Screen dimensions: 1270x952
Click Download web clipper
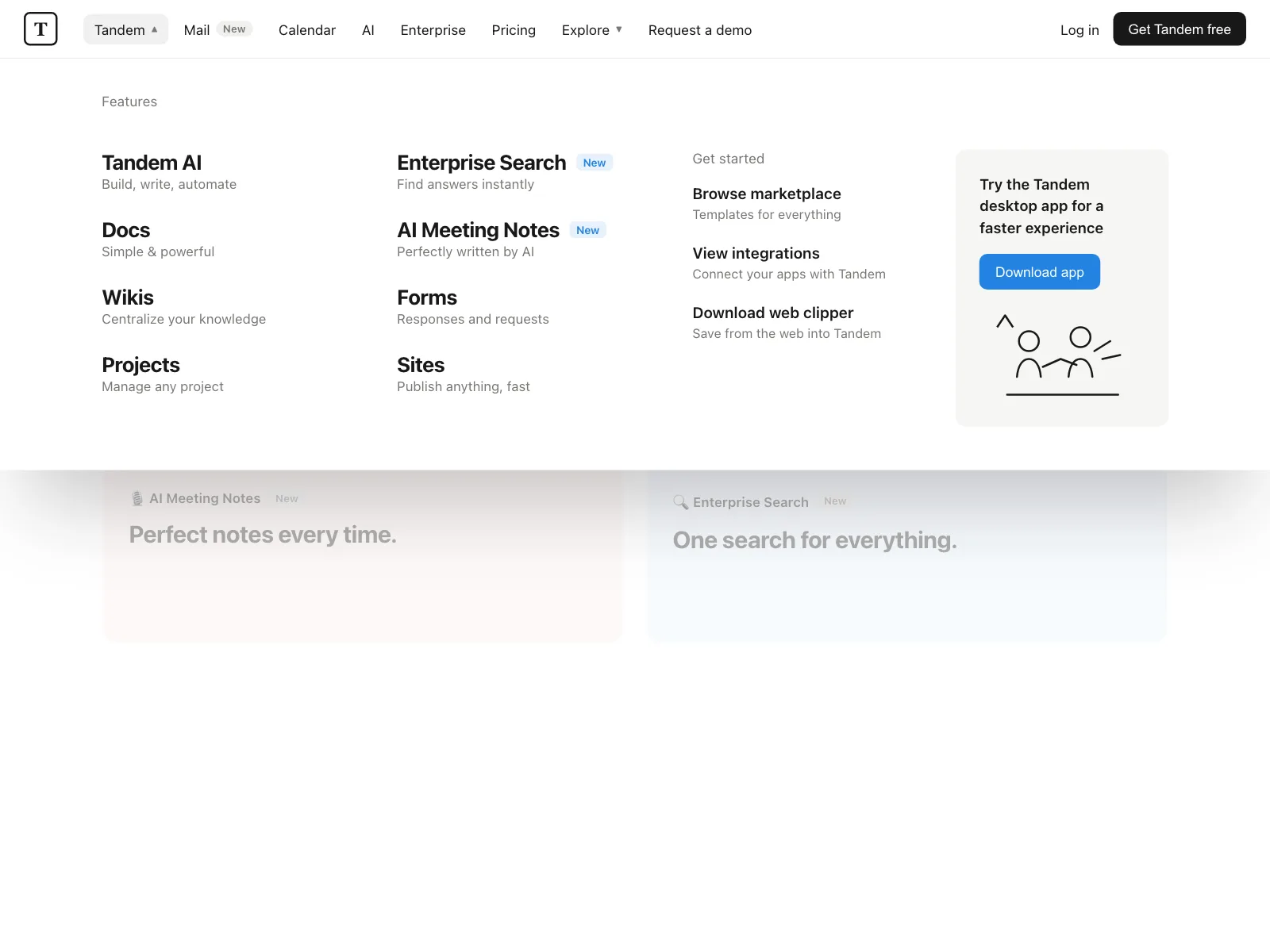pos(787,323)
